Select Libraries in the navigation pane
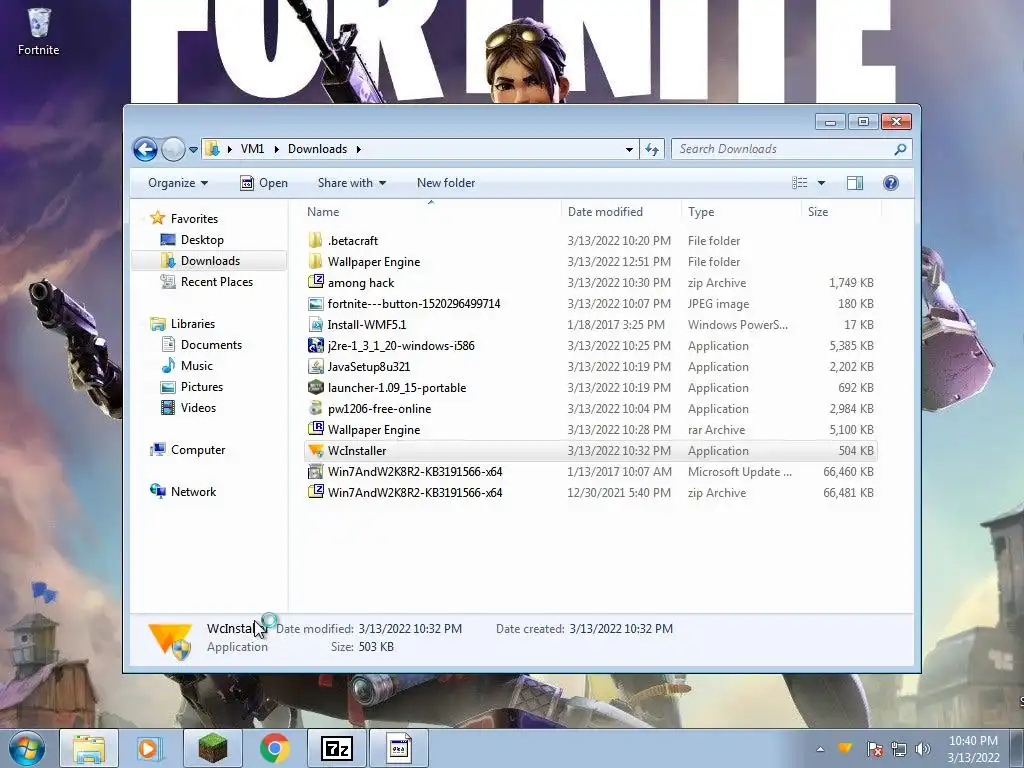This screenshot has width=1024, height=768. pos(193,324)
